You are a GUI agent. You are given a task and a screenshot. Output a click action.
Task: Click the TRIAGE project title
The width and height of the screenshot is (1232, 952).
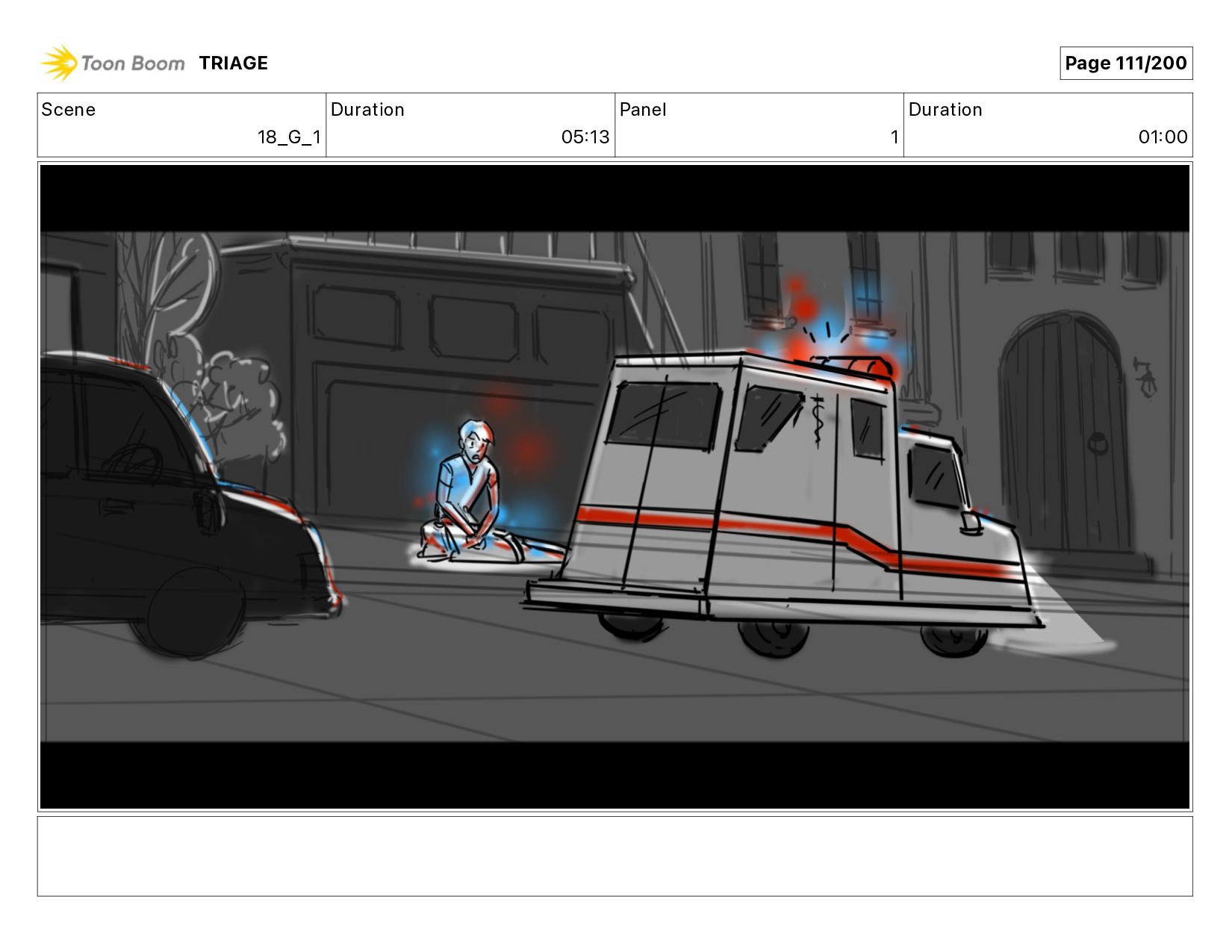click(234, 63)
